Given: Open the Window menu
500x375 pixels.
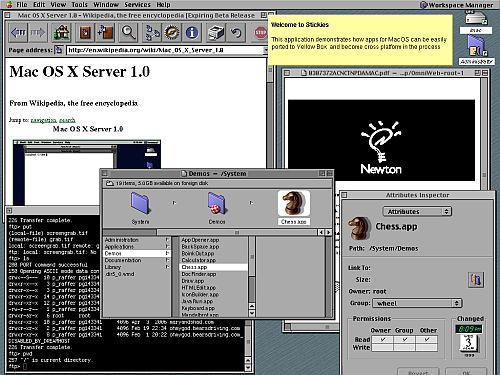Looking at the screenshot, I should 106,5.
